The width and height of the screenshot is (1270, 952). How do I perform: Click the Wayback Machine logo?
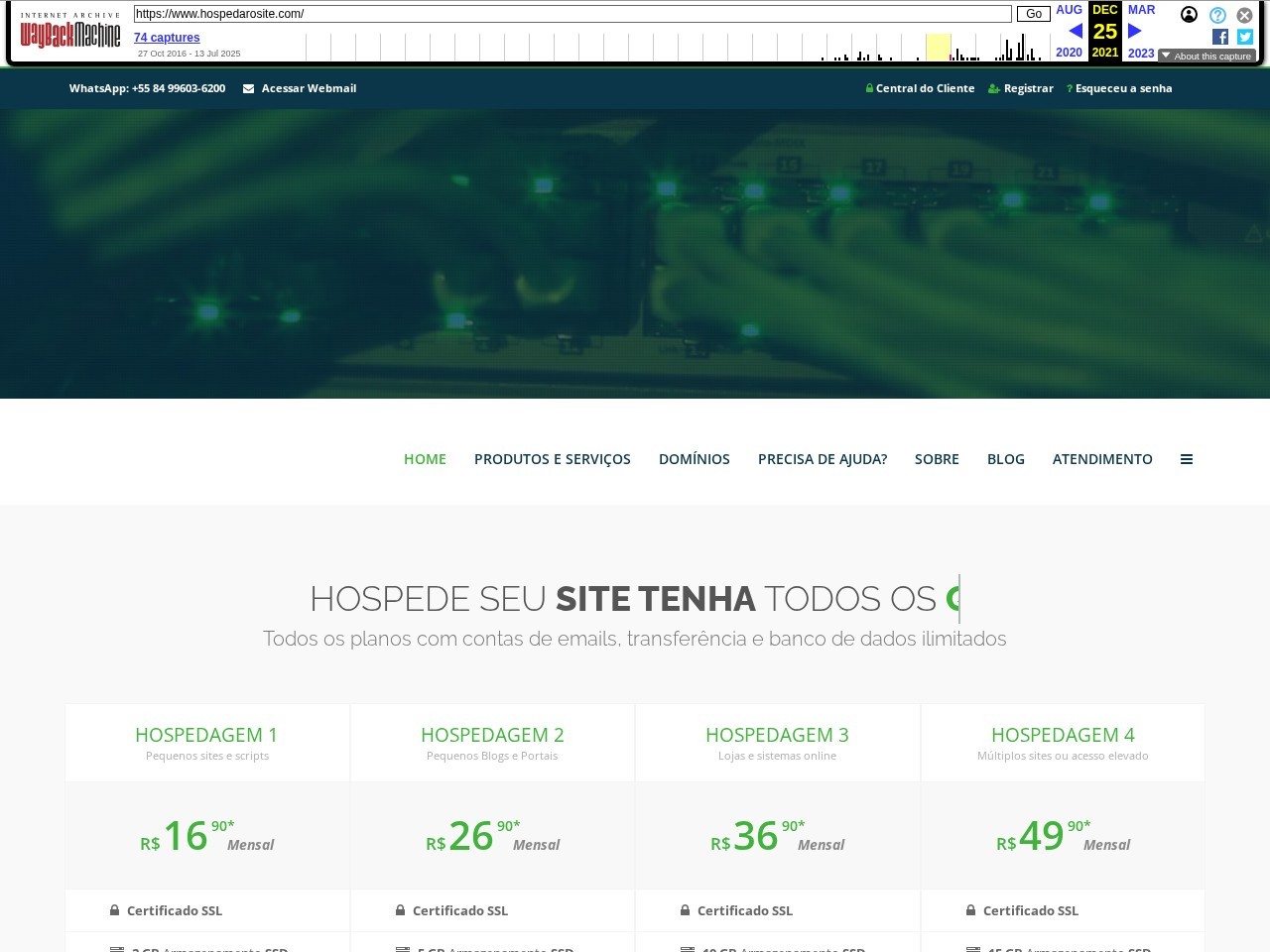point(69,34)
